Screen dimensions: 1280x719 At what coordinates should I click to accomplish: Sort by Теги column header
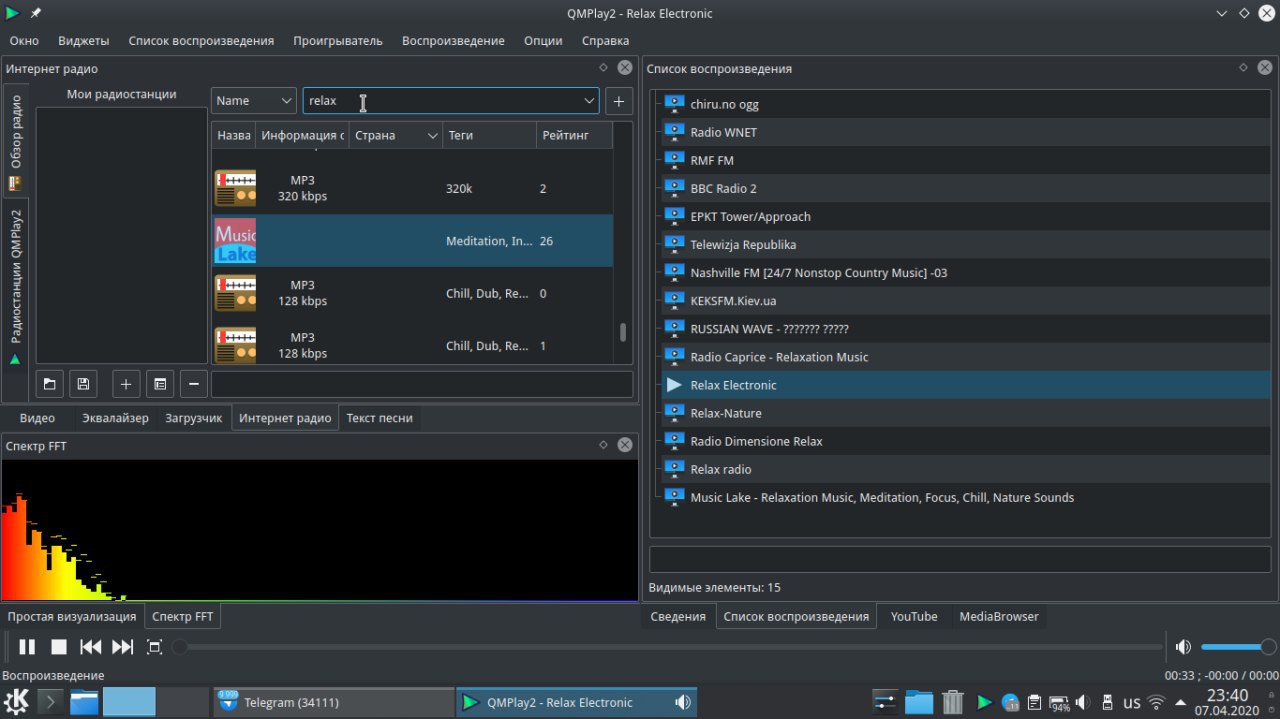(x=489, y=135)
